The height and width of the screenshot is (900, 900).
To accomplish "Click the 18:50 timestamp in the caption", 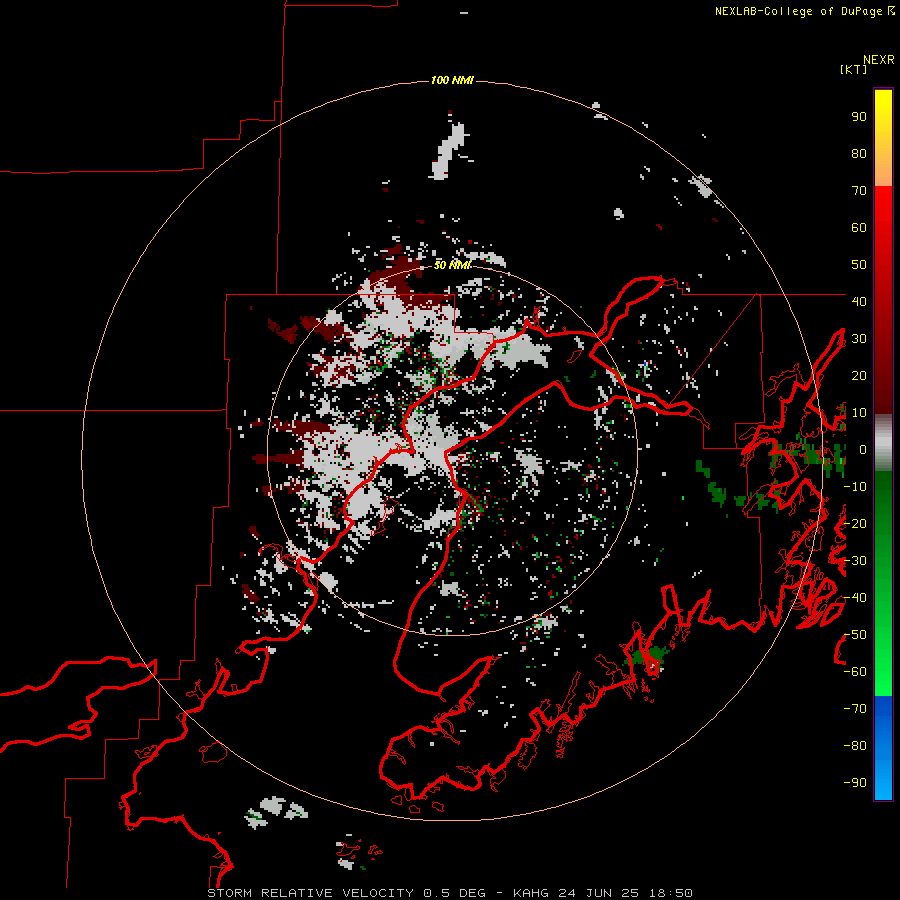I will pyautogui.click(x=671, y=893).
